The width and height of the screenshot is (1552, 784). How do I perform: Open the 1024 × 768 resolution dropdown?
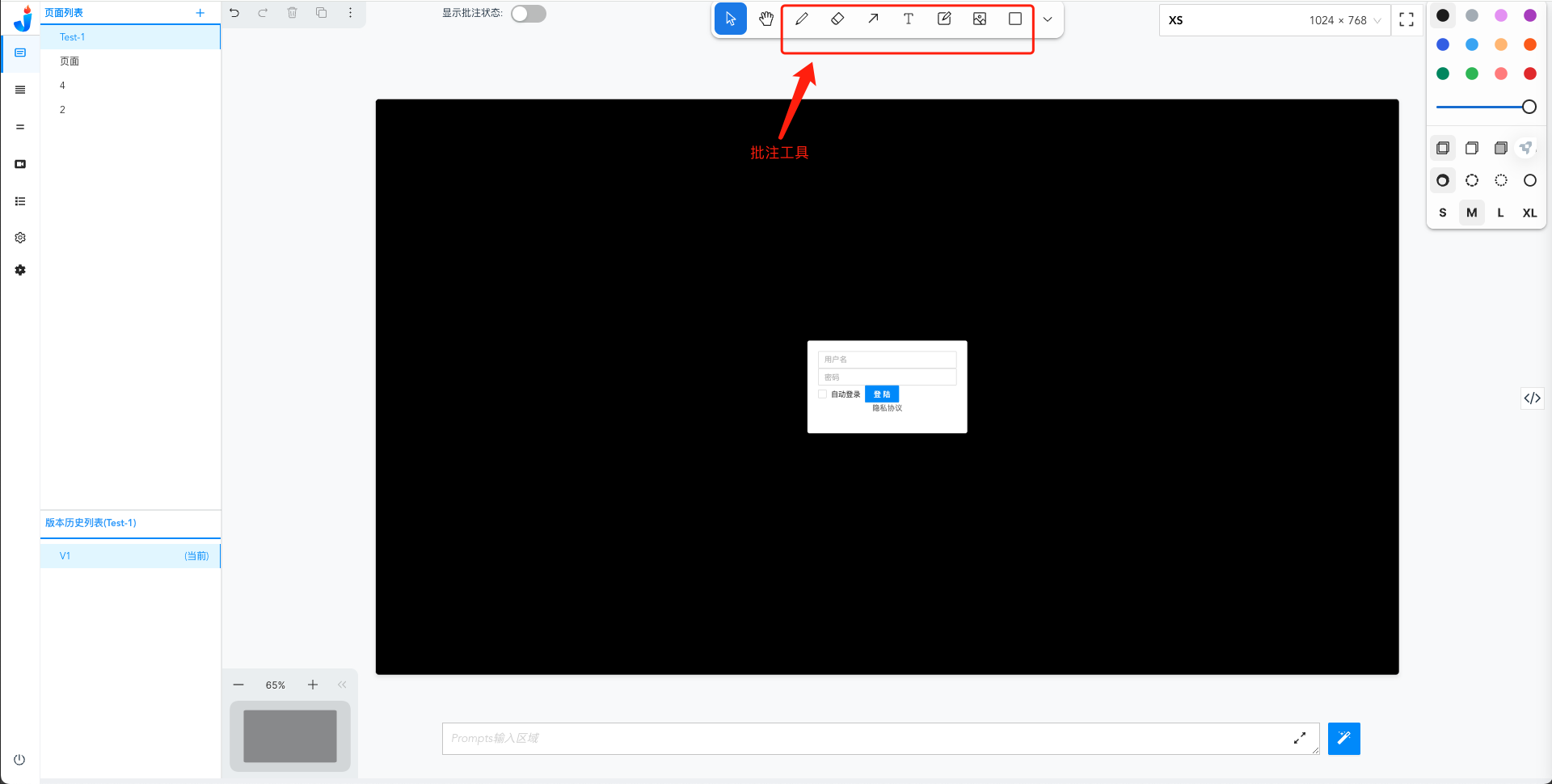[x=1276, y=20]
